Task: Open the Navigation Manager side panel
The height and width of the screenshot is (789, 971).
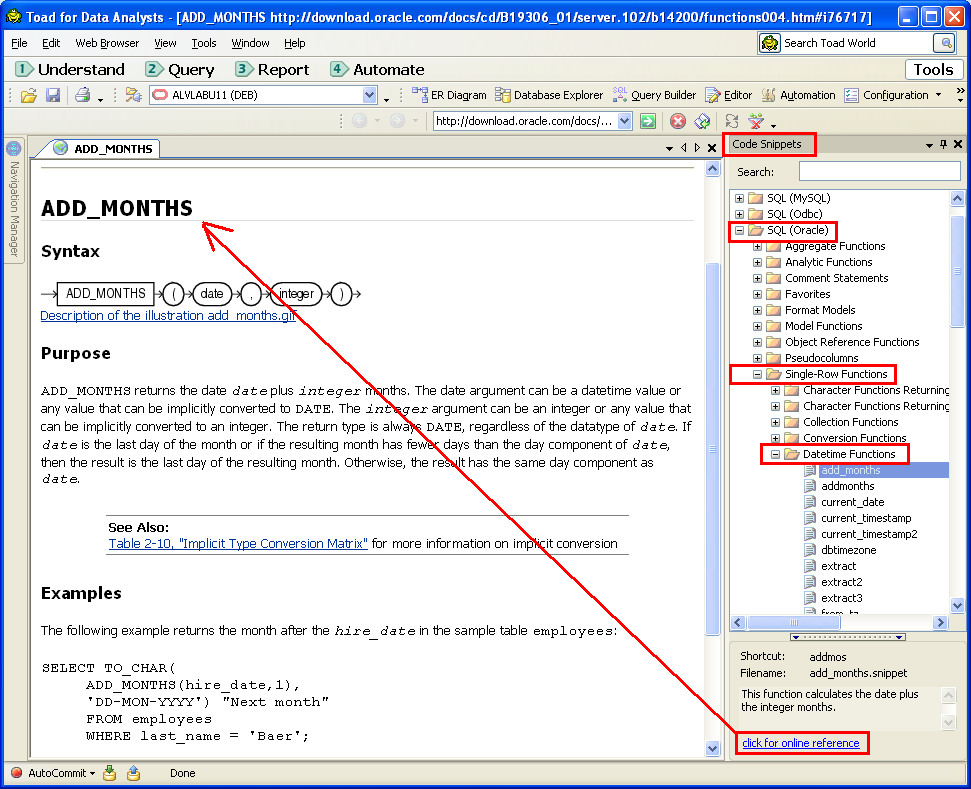Action: tap(14, 202)
